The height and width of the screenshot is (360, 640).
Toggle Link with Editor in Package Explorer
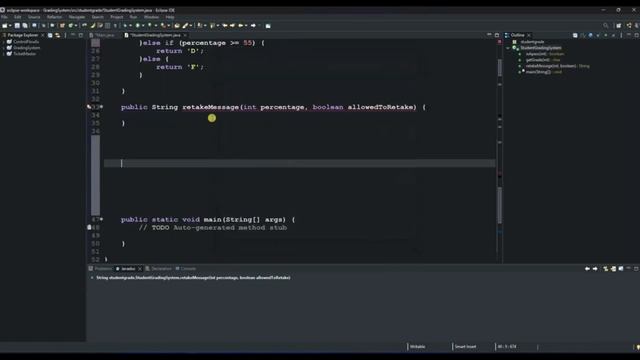(58, 35)
